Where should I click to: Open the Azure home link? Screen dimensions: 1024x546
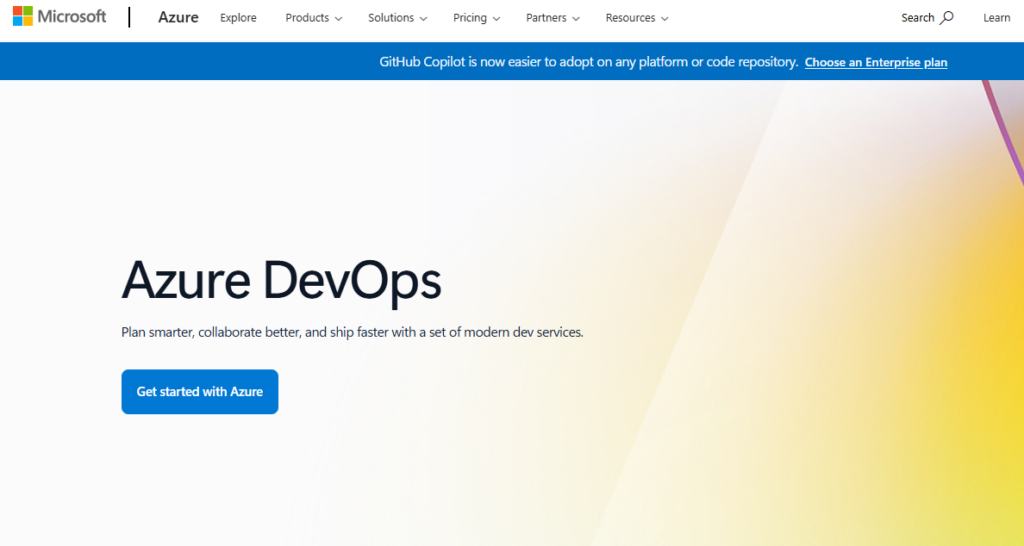tap(178, 18)
